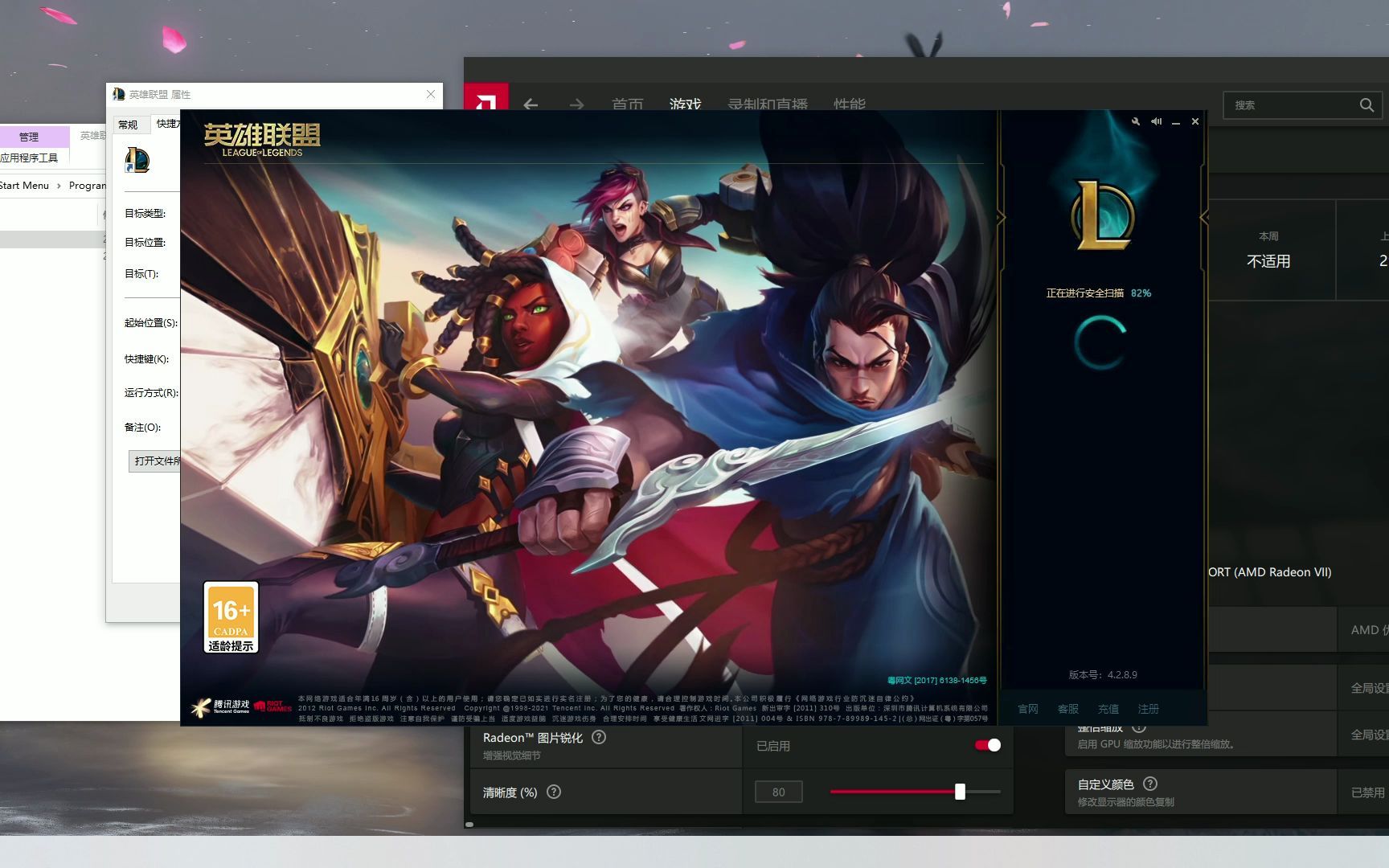Click the back navigation arrow in Radeon Software

pos(531,105)
